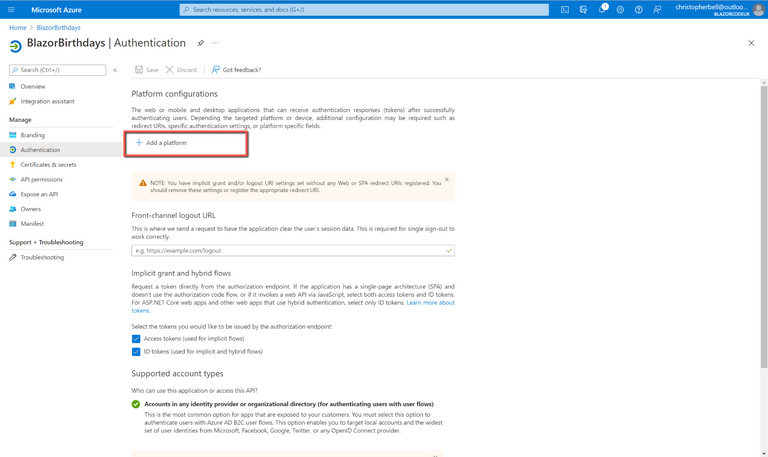Open the more options ellipsis in header

215,43
